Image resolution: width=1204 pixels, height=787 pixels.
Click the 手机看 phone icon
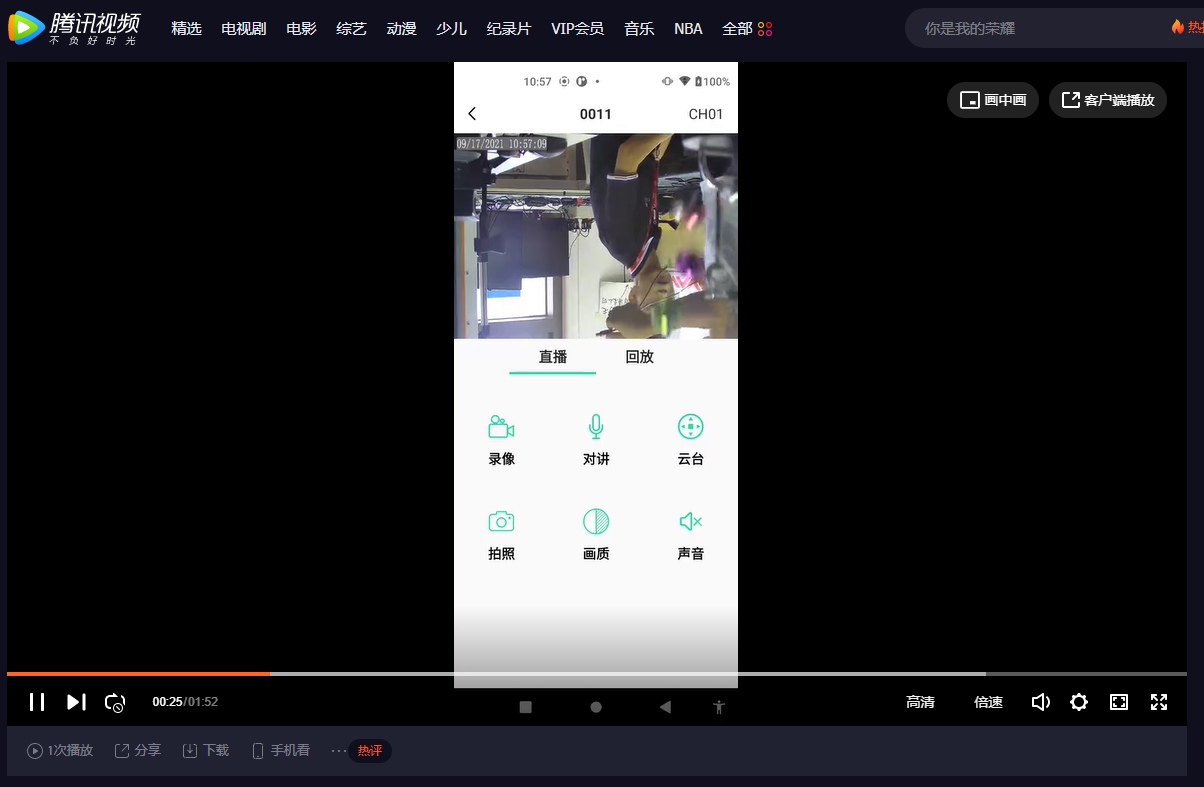[x=257, y=750]
